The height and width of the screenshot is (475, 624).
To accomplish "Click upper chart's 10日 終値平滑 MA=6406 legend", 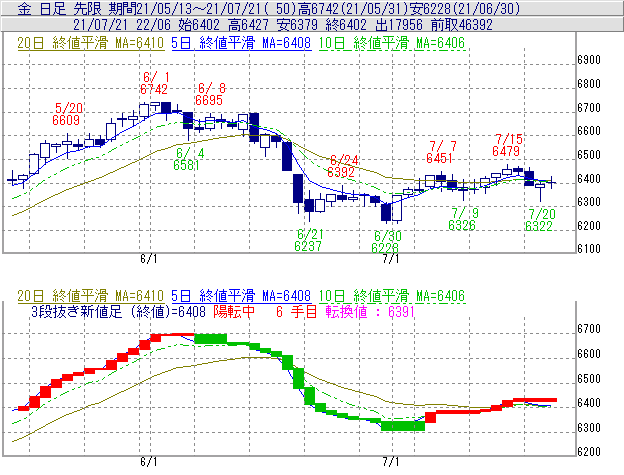I will point(392,43).
